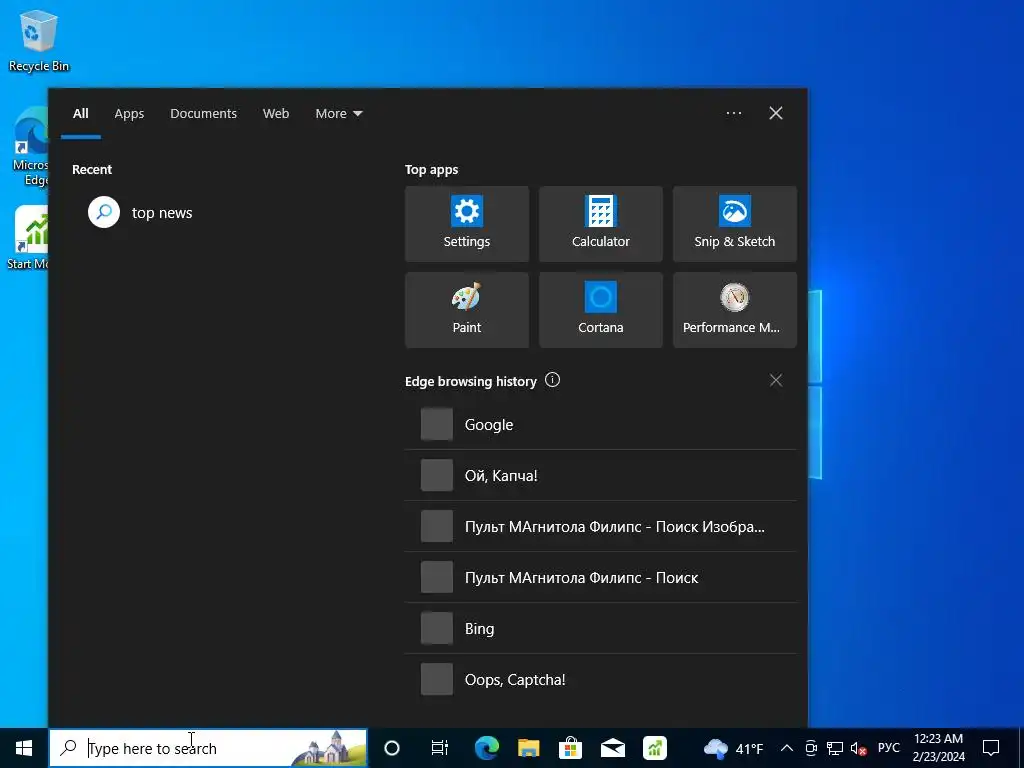Screen dimensions: 1024x768
Task: Launch Microsoft Edge from the taskbar
Action: (x=487, y=748)
